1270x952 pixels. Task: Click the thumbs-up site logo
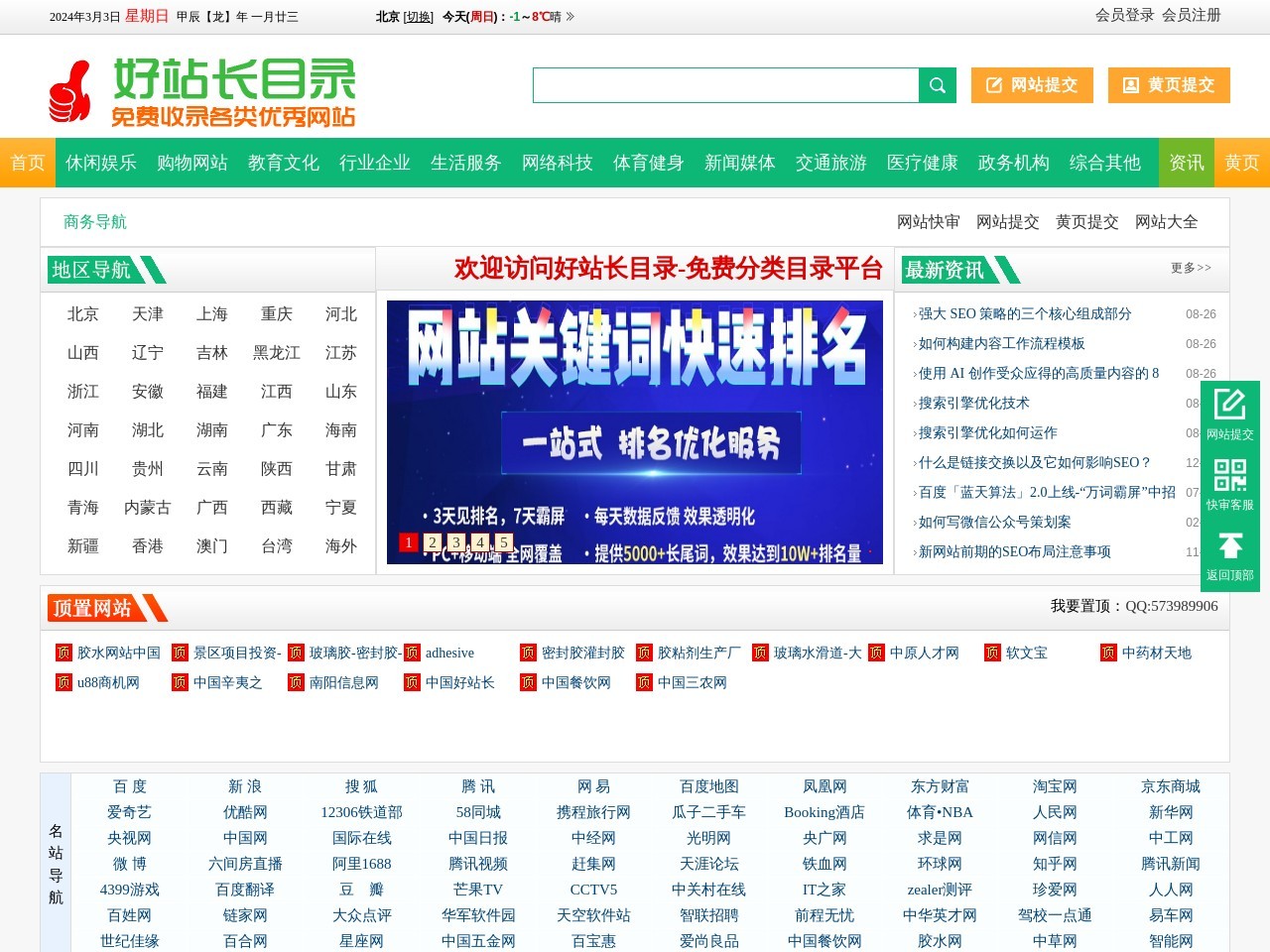pos(69,91)
